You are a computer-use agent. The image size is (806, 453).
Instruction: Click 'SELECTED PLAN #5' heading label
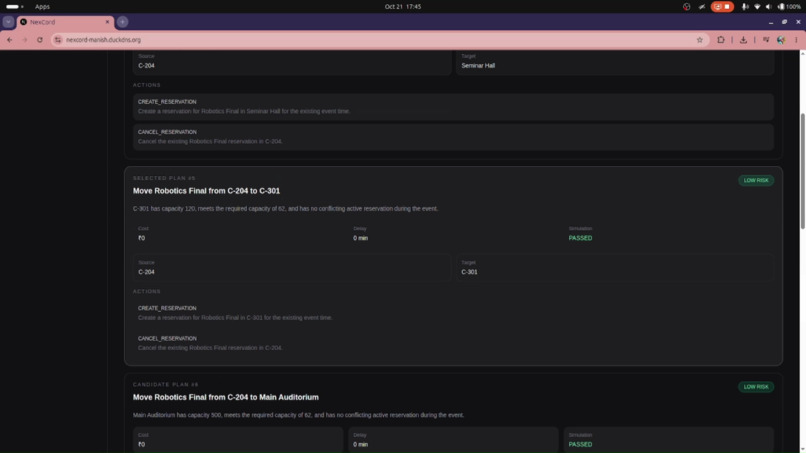[x=164, y=178]
